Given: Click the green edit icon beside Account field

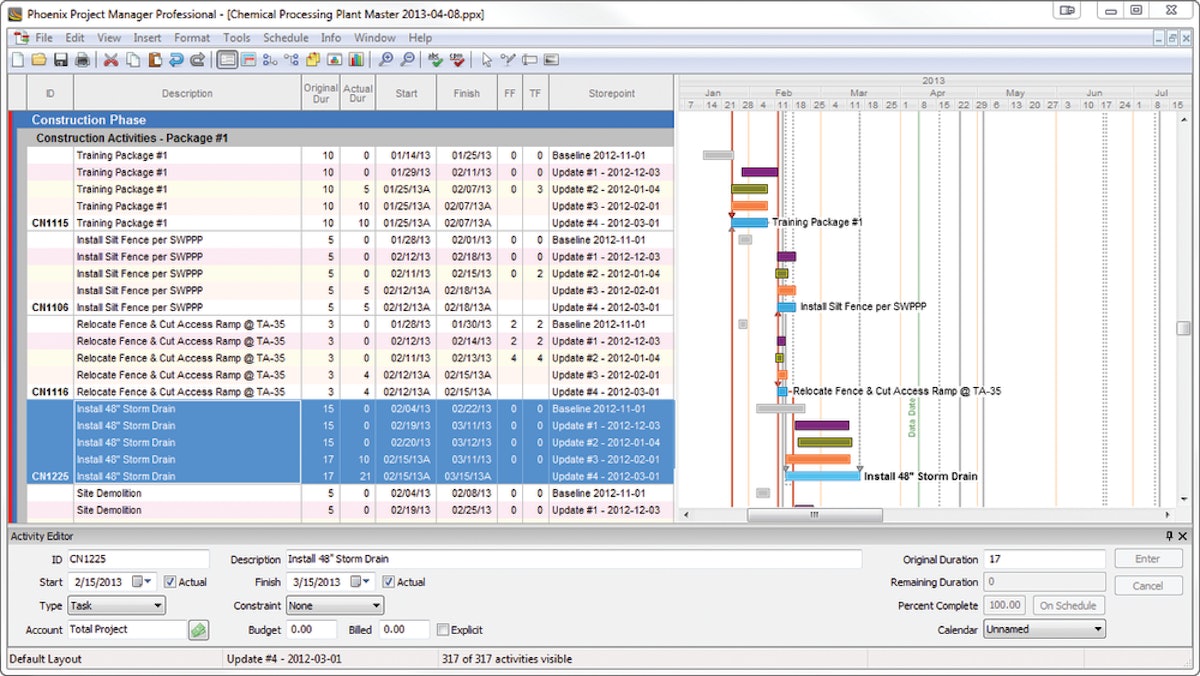Looking at the screenshot, I should pos(197,629).
